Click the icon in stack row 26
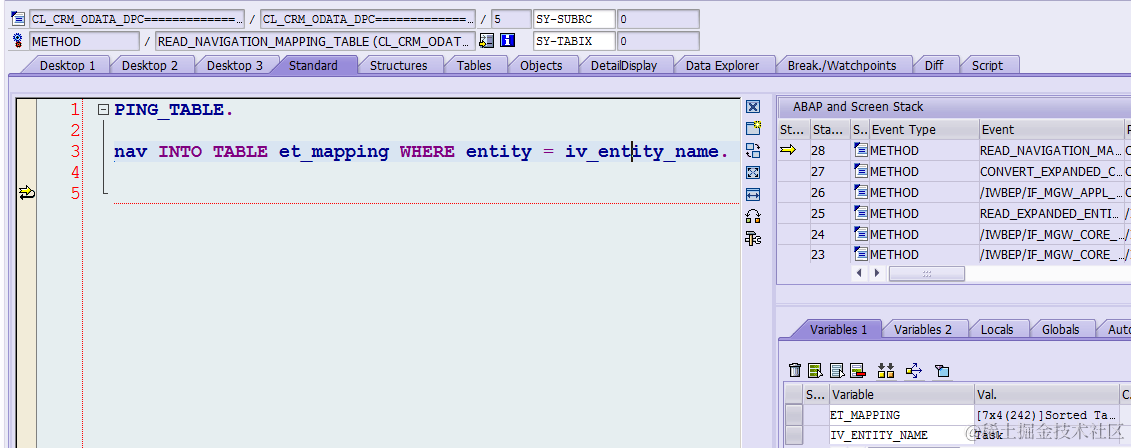 [860, 192]
